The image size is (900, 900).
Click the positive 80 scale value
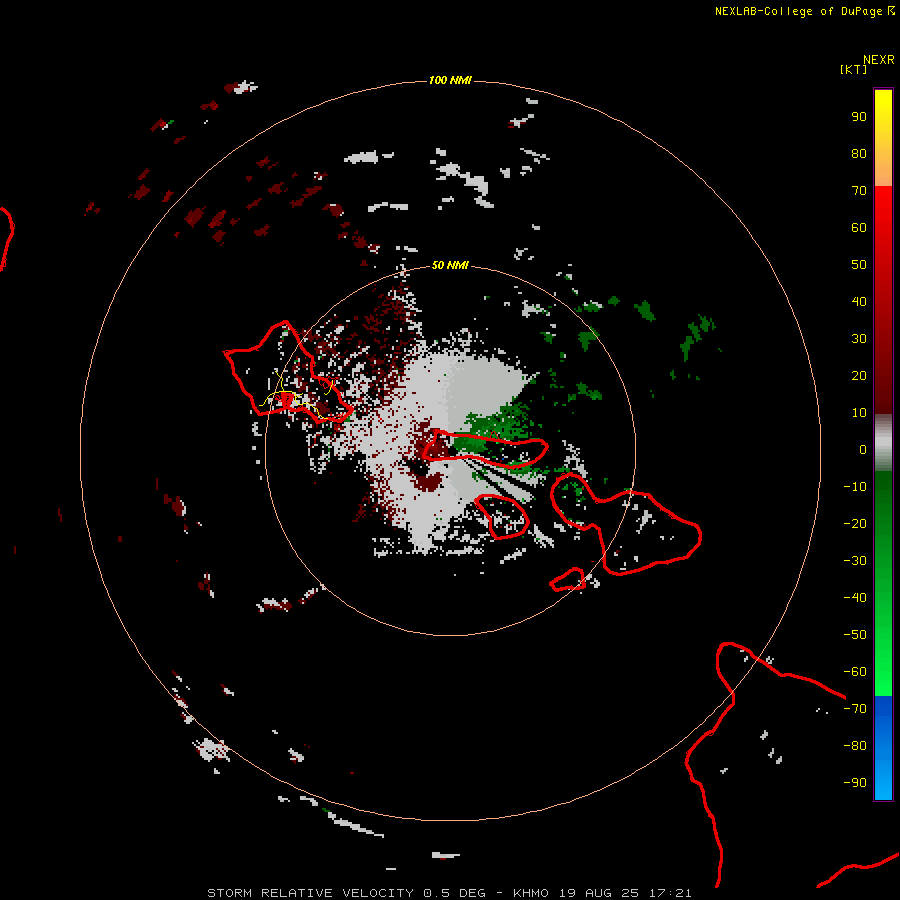(x=859, y=154)
